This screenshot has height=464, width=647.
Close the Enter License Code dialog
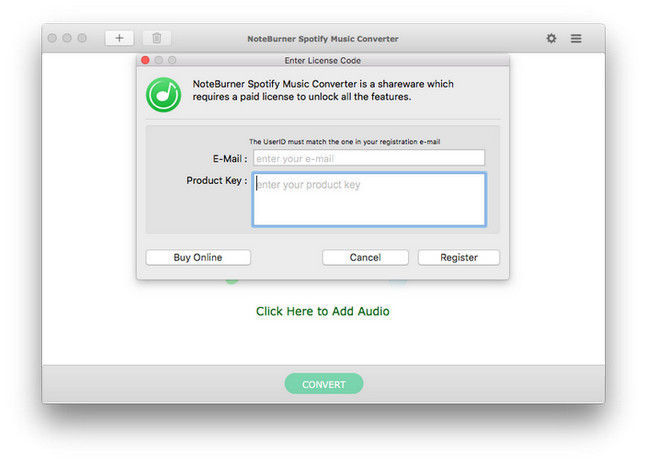pos(145,60)
